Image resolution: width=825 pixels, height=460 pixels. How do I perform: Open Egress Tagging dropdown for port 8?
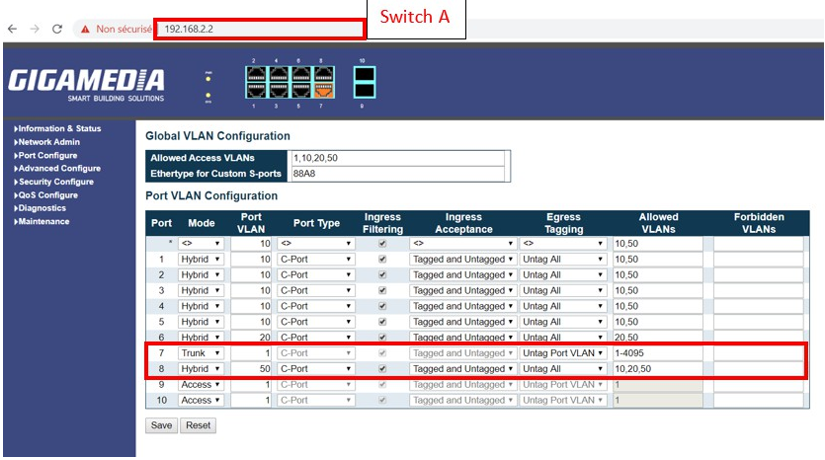click(562, 369)
